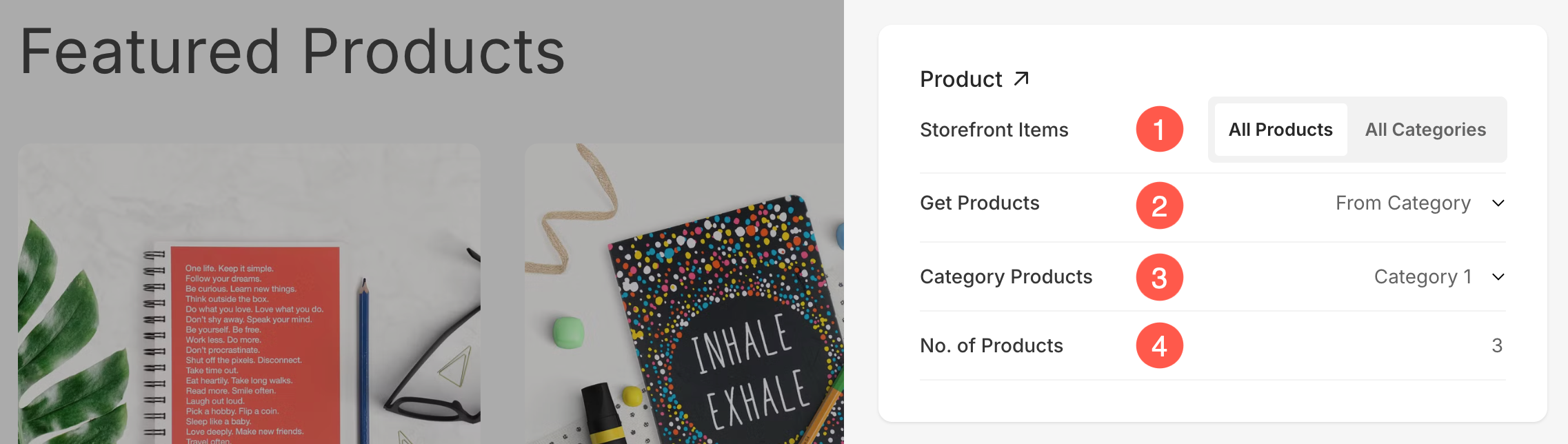Screen dimensions: 1568x444
Task: Switch to the All Categories option
Action: 1425,130
